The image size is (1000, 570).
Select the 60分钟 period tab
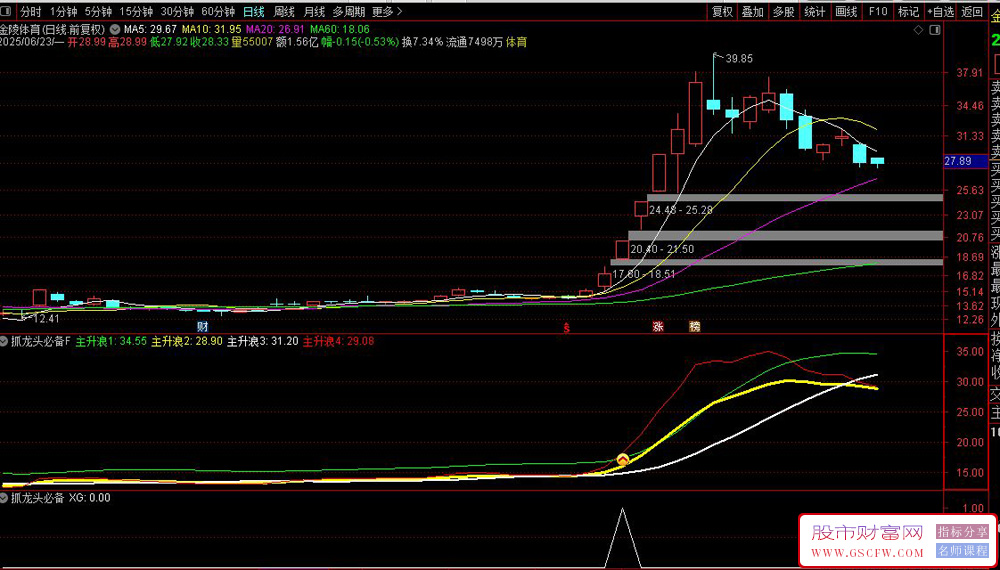(218, 11)
